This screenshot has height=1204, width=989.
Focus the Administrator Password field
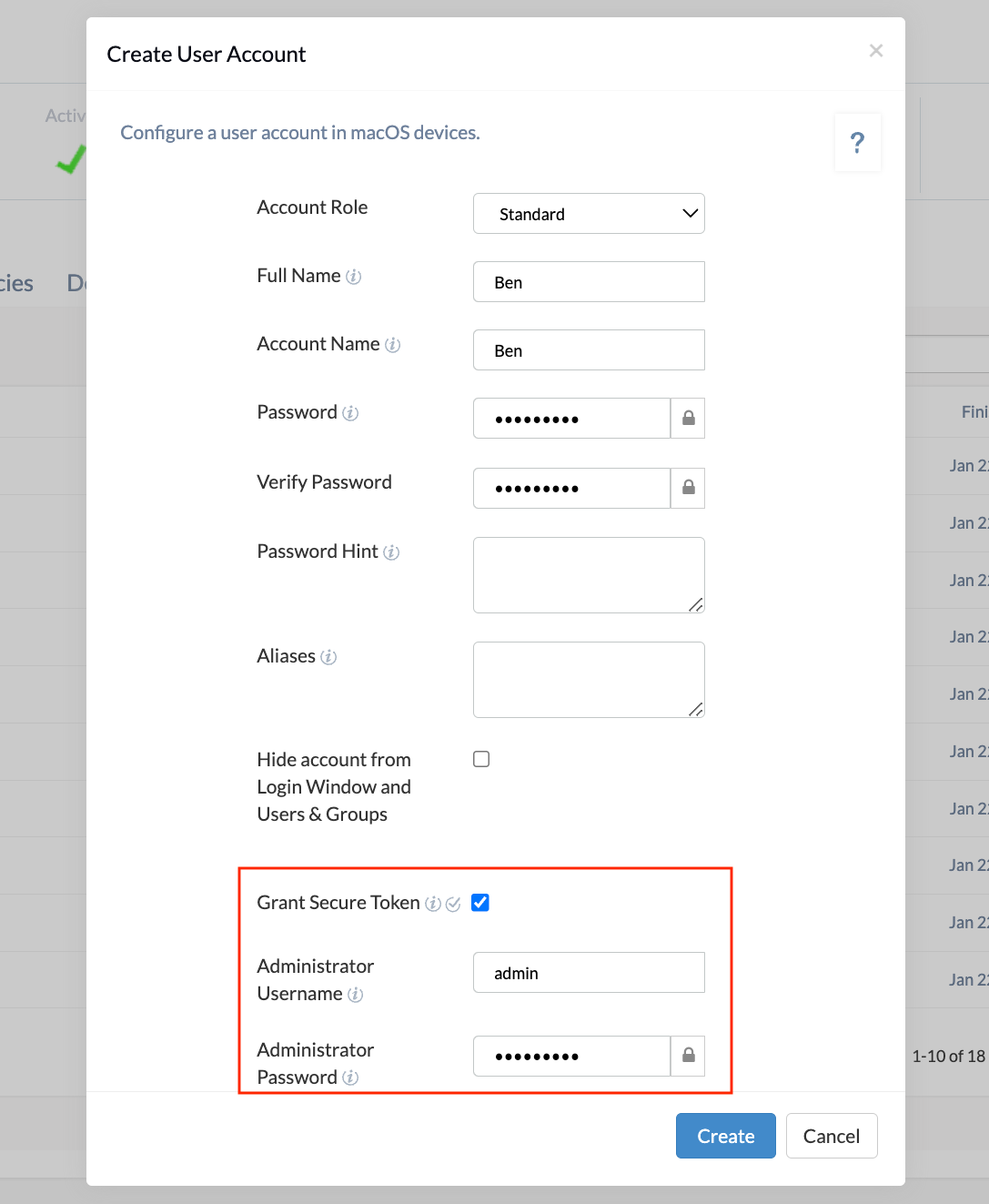coord(571,1057)
